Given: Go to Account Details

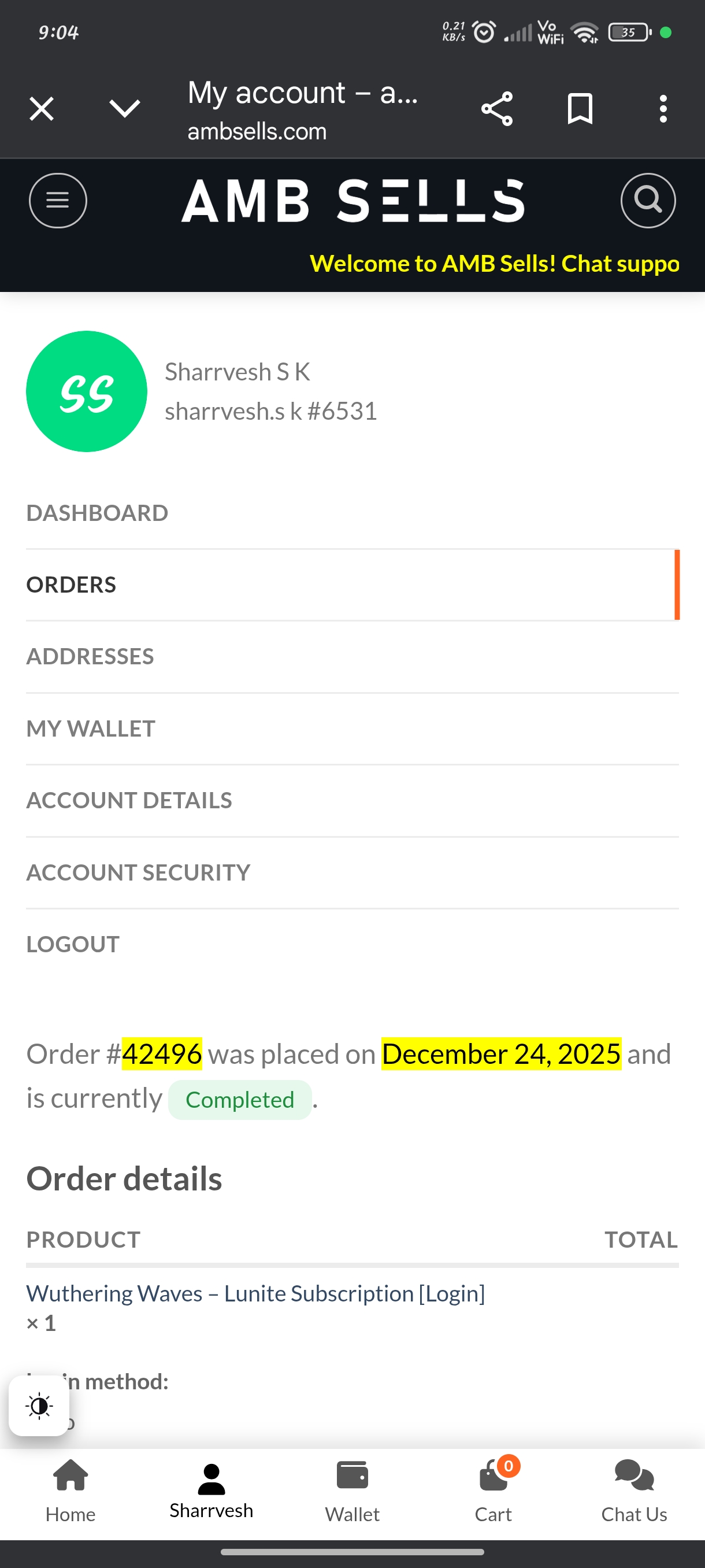Looking at the screenshot, I should click(x=129, y=800).
